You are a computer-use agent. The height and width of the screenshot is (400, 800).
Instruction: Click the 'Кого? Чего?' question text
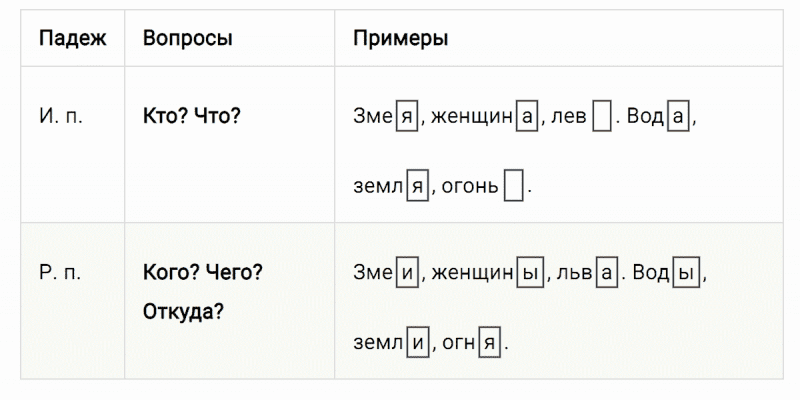click(x=203, y=271)
